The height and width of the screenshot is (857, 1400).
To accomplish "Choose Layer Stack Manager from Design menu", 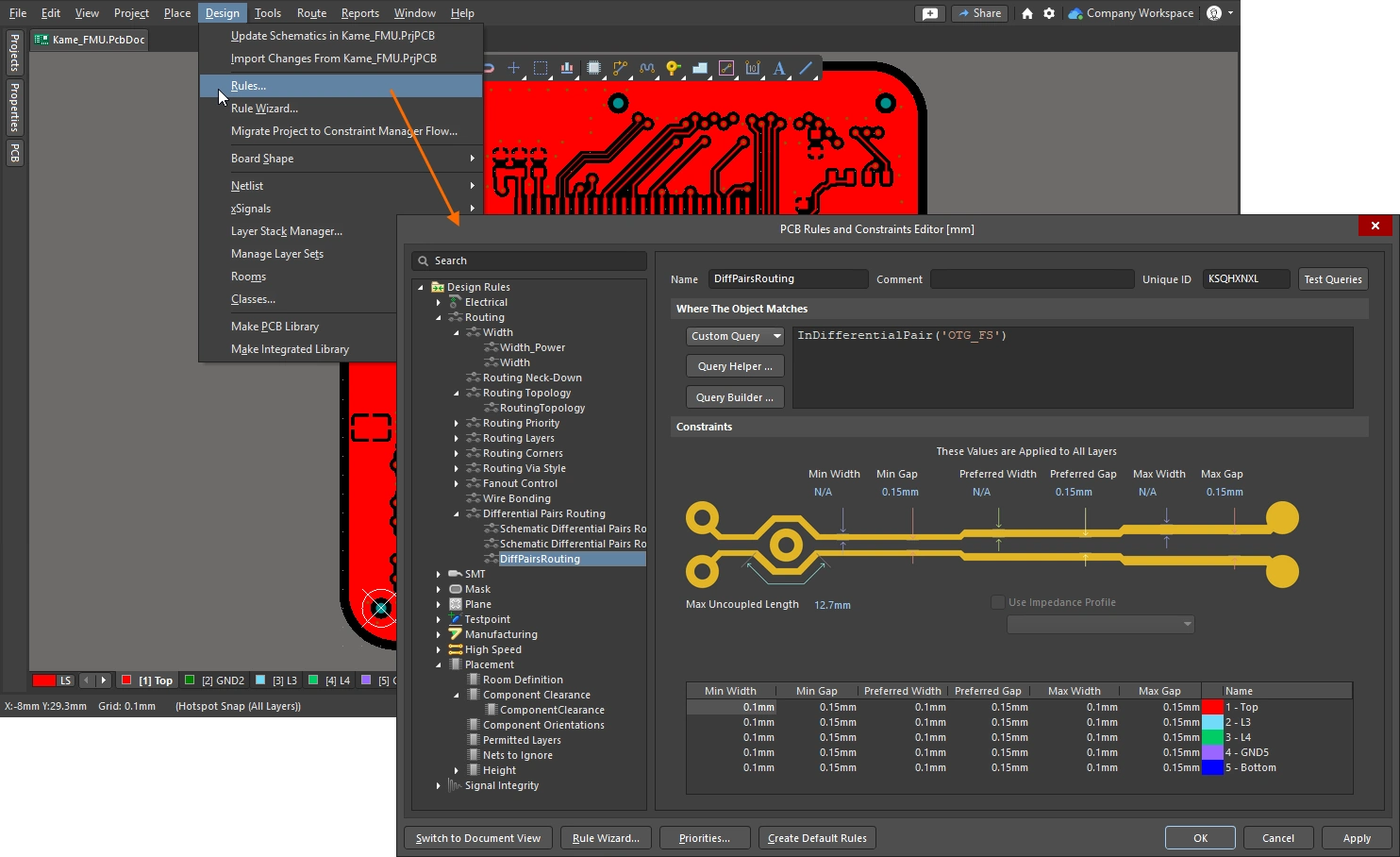I will coord(287,231).
